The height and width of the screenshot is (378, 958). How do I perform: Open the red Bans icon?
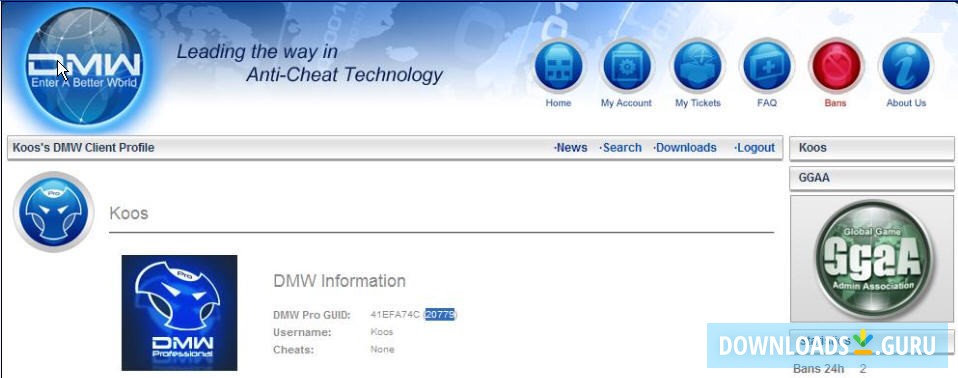pyautogui.click(x=835, y=66)
